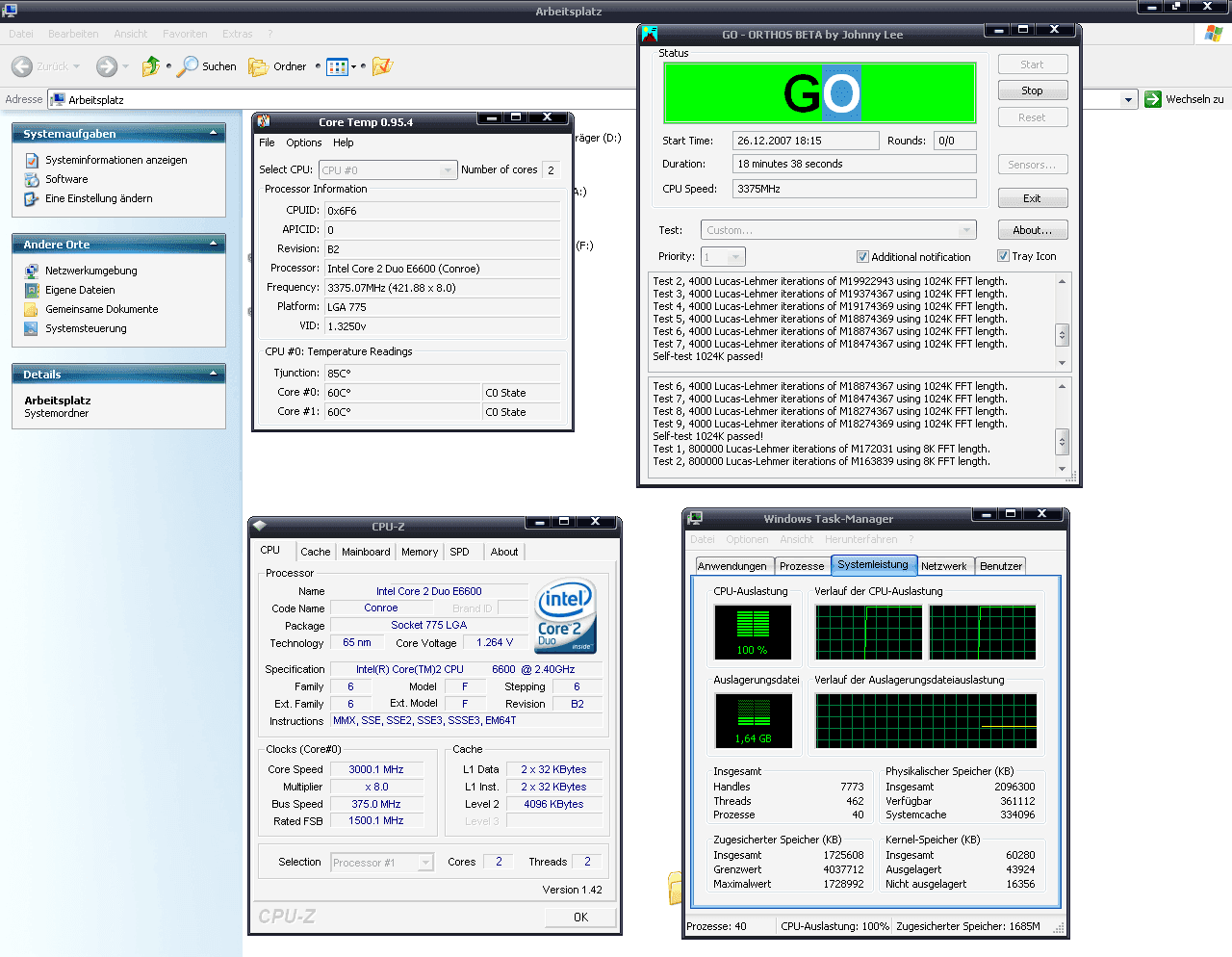The height and width of the screenshot is (957, 1232).
Task: Open the Prozesse tab in Task-Manager
Action: (802, 566)
